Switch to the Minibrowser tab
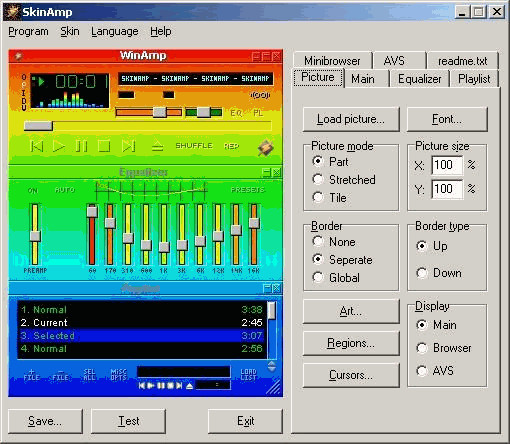This screenshot has width=510, height=444. coord(332,61)
